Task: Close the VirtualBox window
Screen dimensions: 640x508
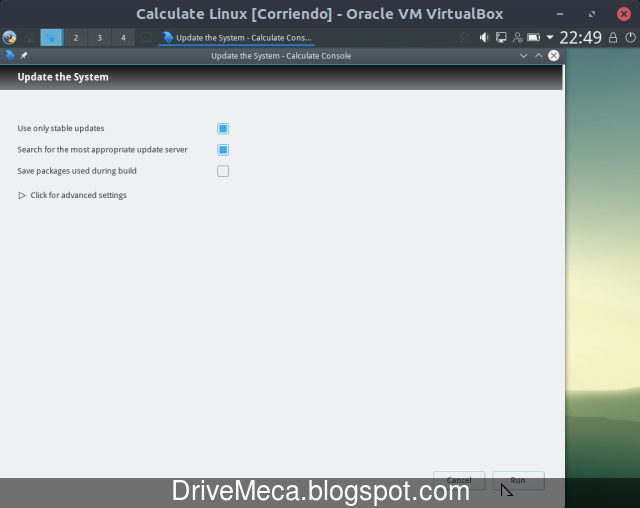Action: coord(624,14)
